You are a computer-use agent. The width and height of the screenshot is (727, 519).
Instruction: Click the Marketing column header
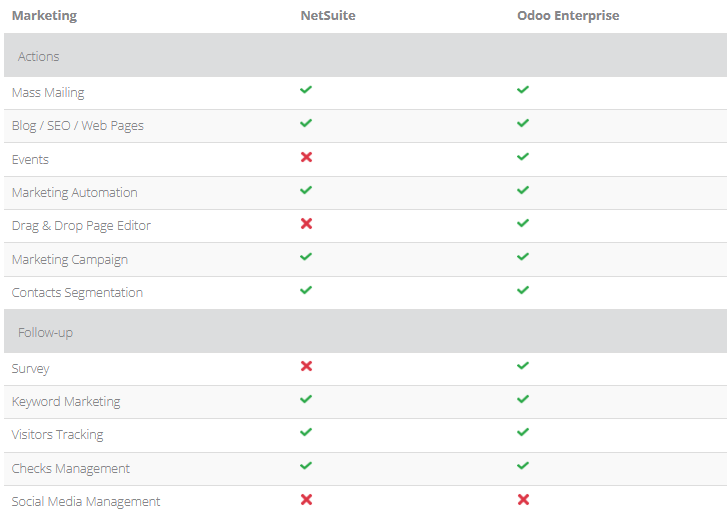44,16
